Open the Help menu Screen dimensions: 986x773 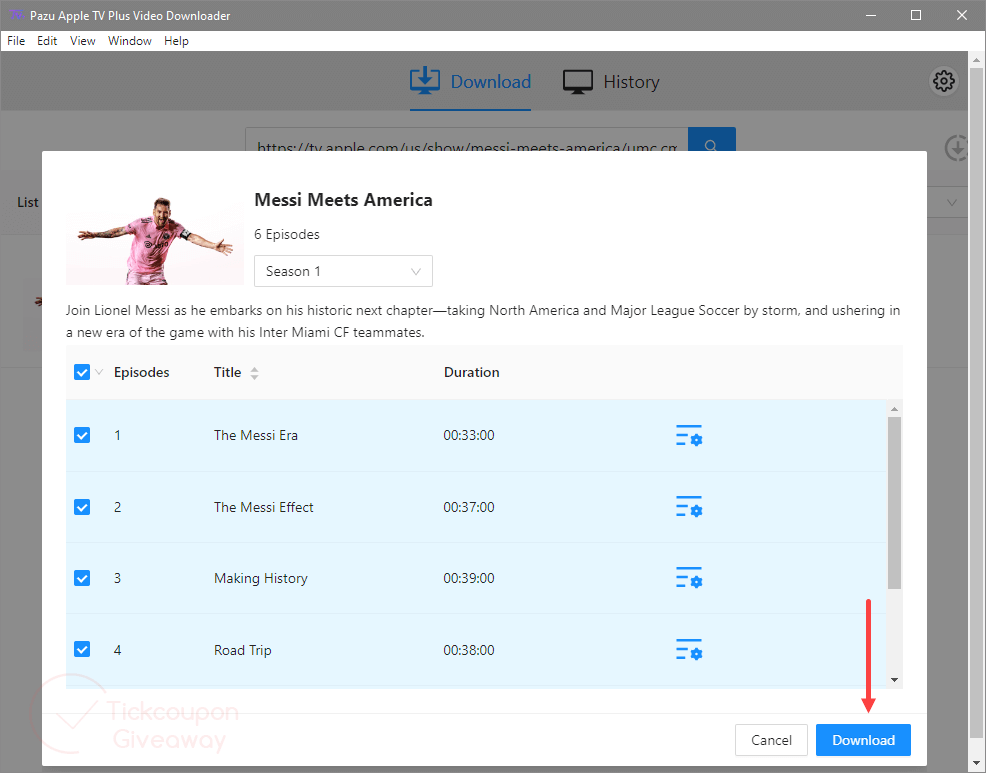click(x=176, y=41)
